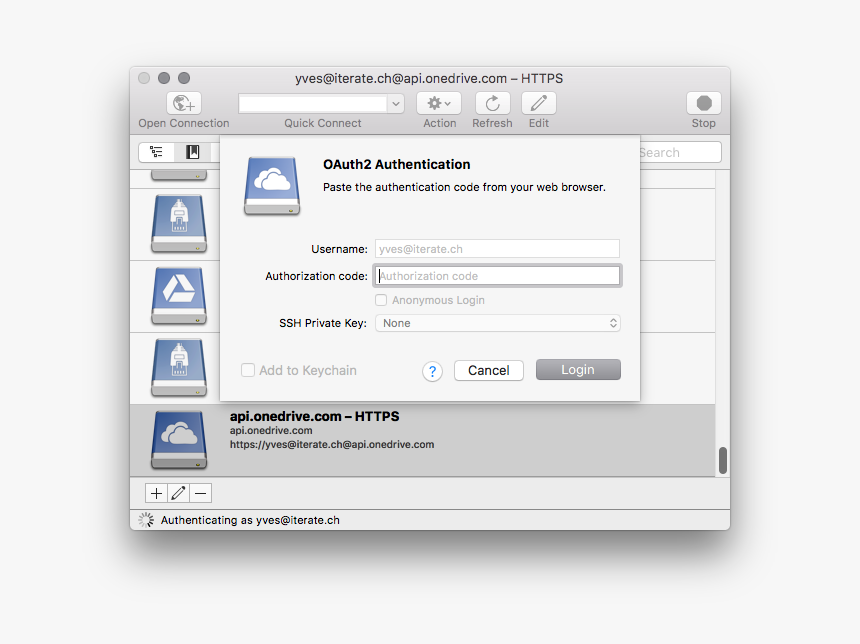Viewport: 860px width, 644px height.
Task: Select the Google Drive bookmark icon
Action: pyautogui.click(x=178, y=295)
